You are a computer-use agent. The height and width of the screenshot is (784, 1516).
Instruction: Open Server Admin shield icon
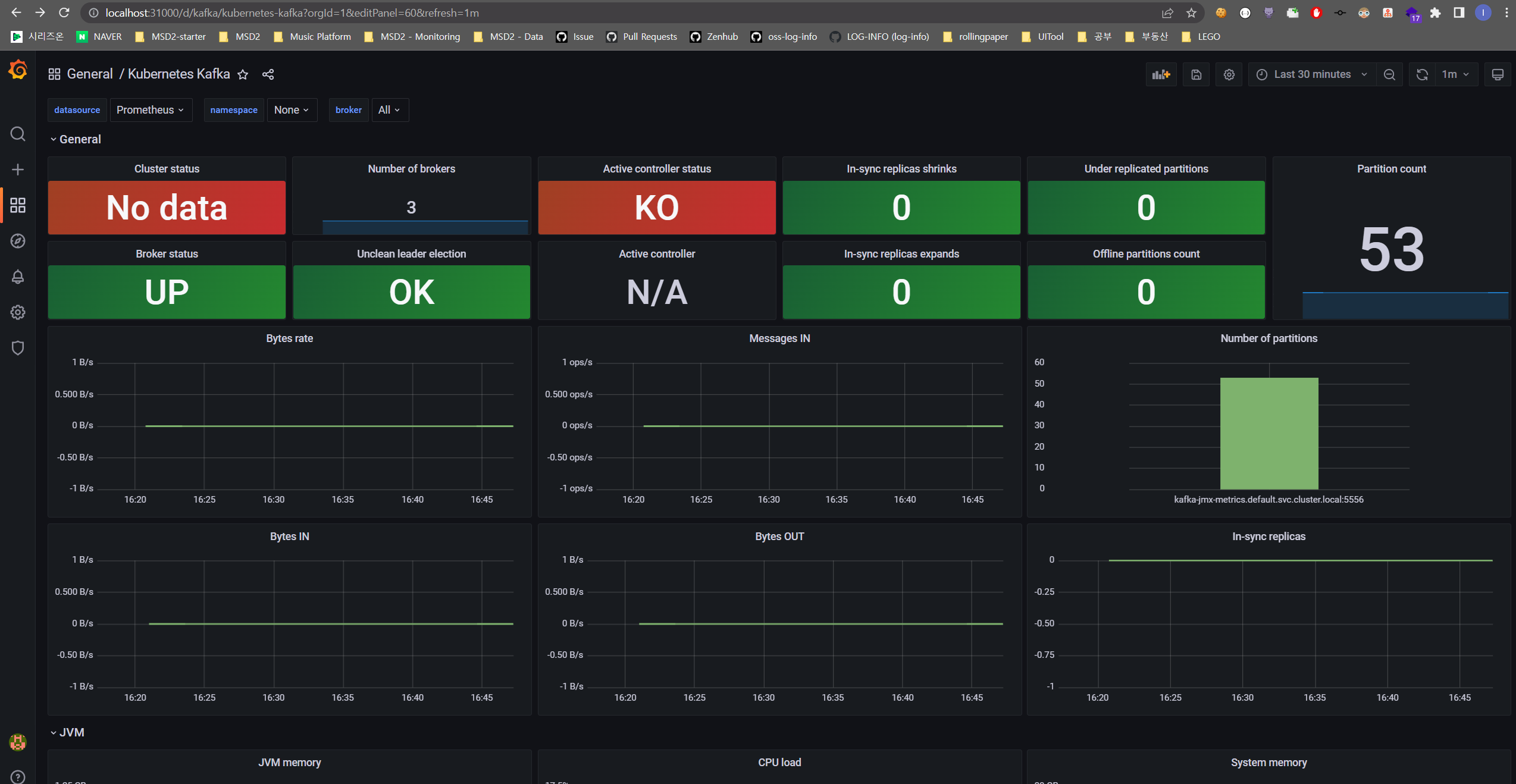coord(18,348)
